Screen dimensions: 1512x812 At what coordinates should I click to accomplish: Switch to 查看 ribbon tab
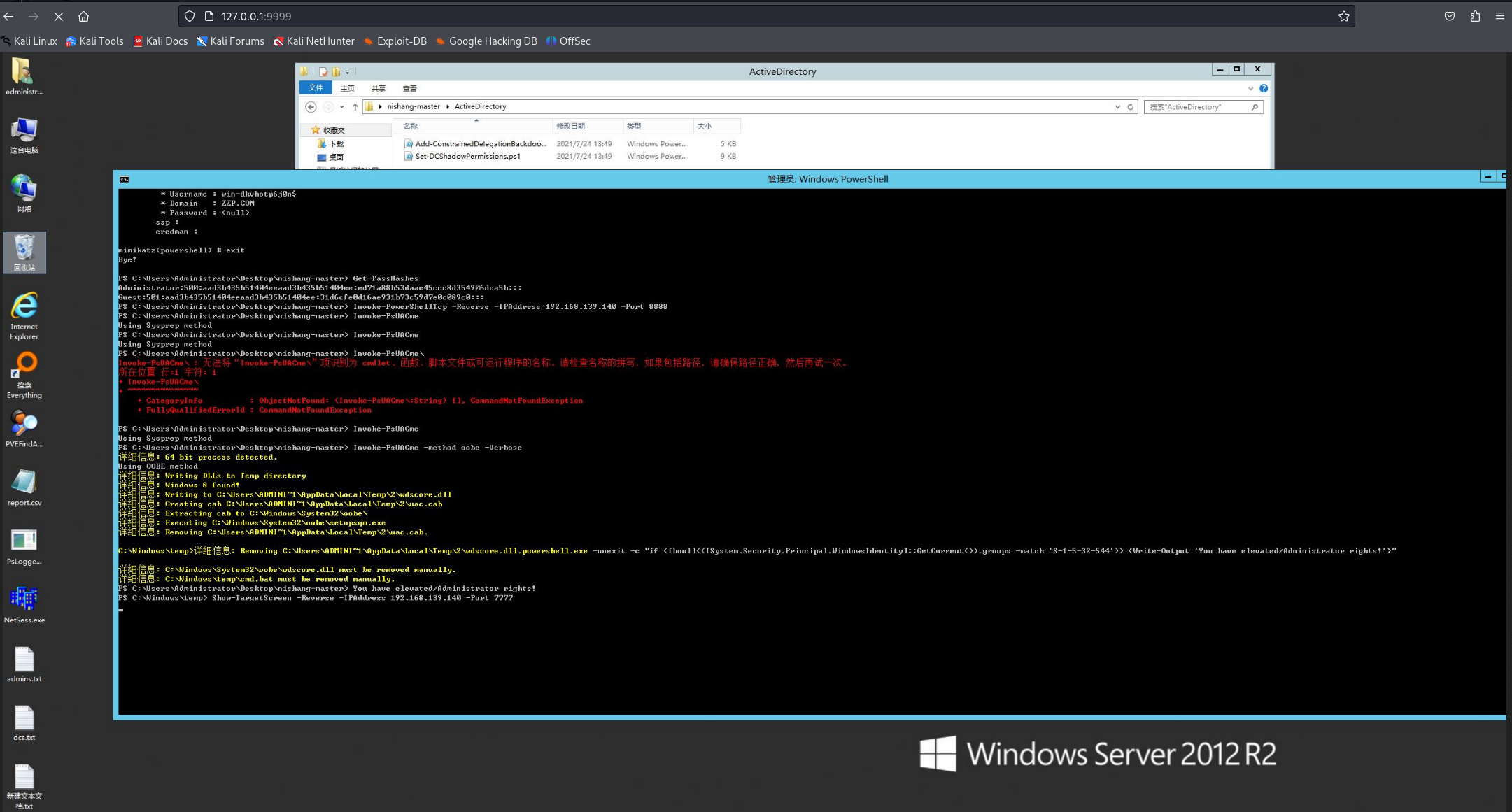coord(410,88)
